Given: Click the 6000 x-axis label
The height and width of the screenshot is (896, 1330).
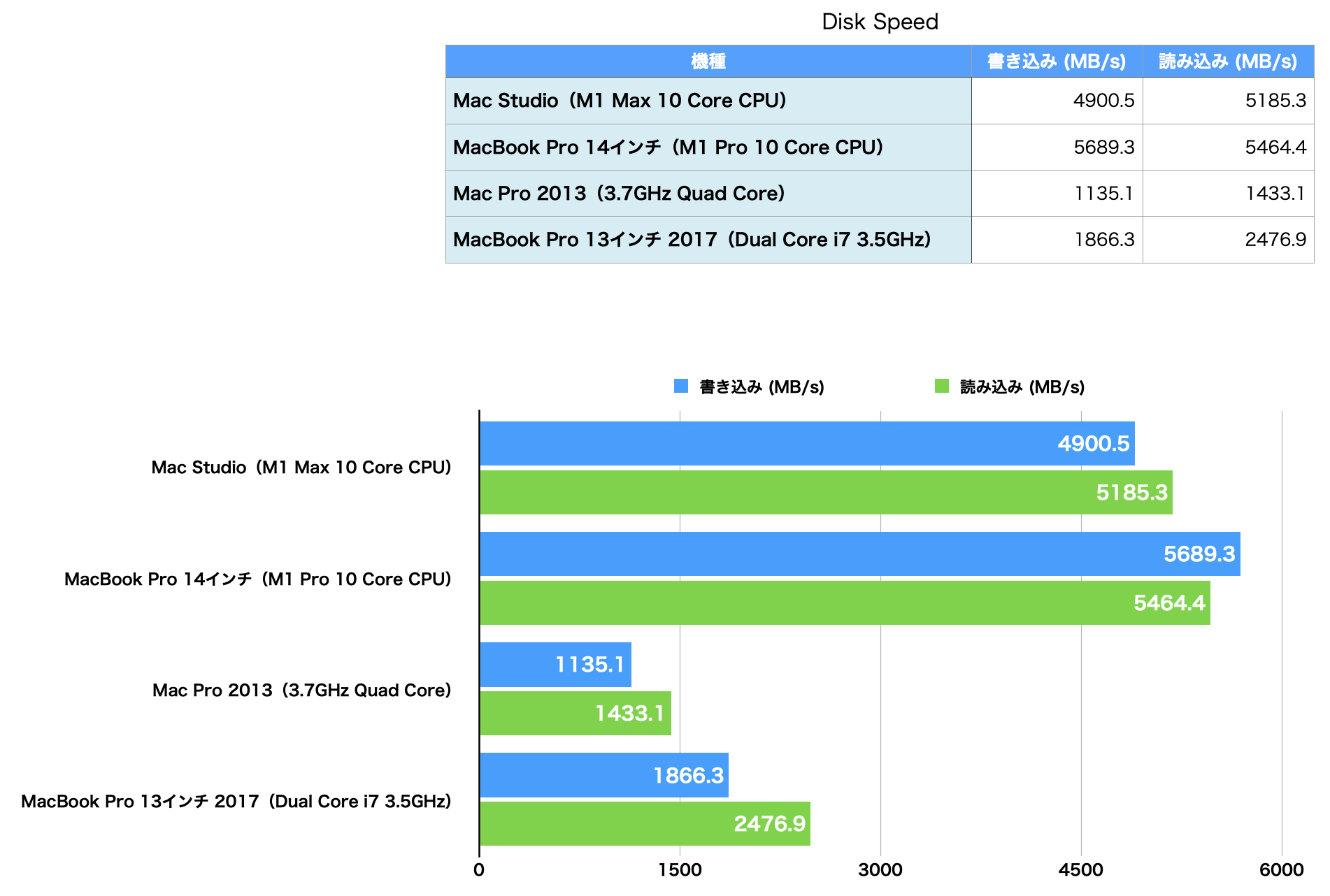Looking at the screenshot, I should [1281, 870].
